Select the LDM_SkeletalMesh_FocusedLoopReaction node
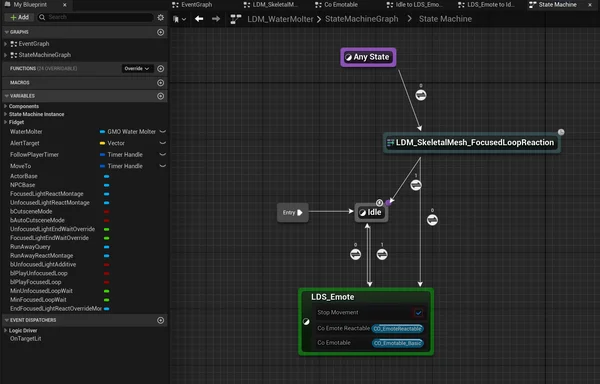Screen dimensions: 600x384 (x=471, y=143)
